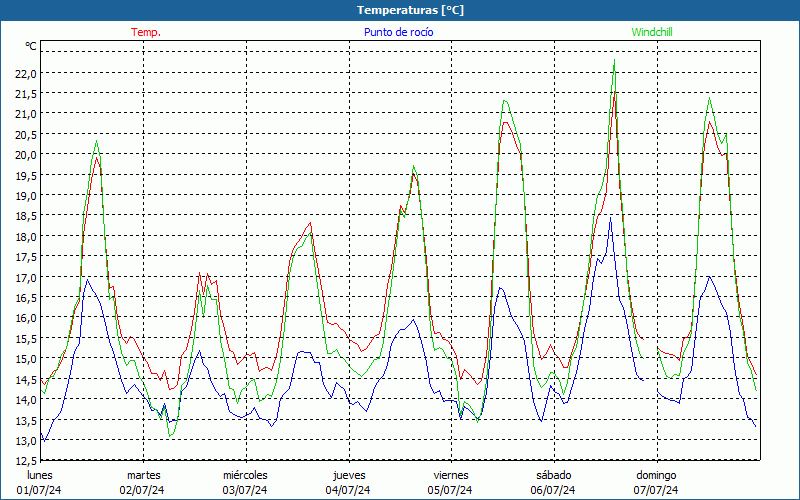Click the 'Temperaturas [°C]' chart title
Viewport: 800px width, 500px height.
(410, 10)
